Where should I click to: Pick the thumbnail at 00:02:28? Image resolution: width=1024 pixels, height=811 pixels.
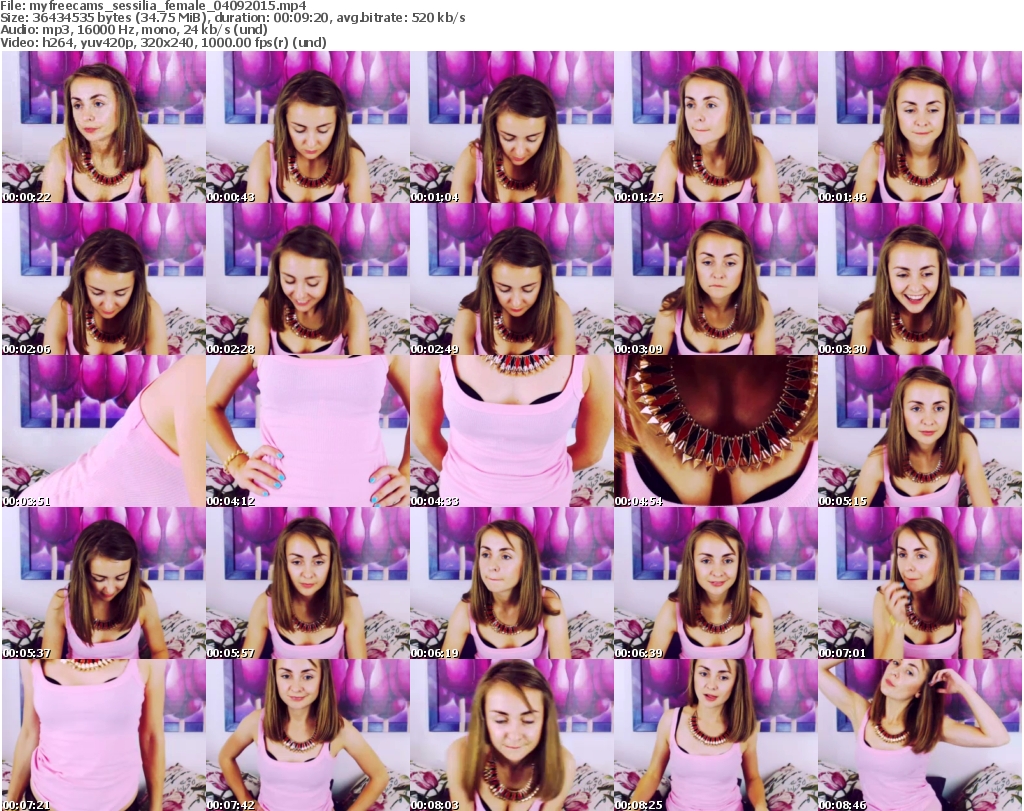click(x=308, y=279)
